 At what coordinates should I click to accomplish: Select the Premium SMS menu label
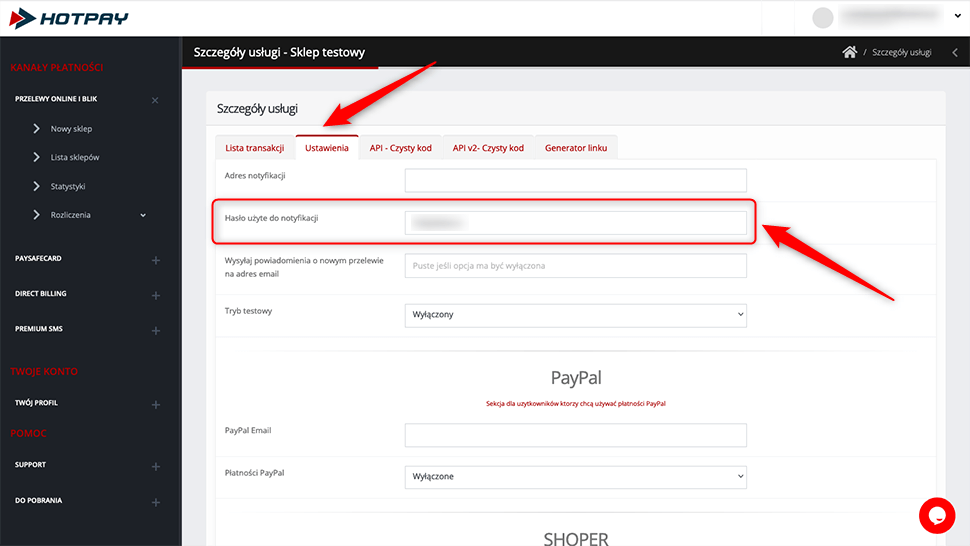coord(39,329)
